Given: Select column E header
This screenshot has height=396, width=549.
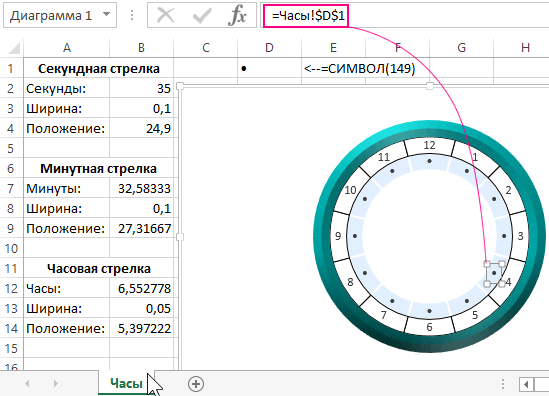Looking at the screenshot, I should pyautogui.click(x=333, y=48).
